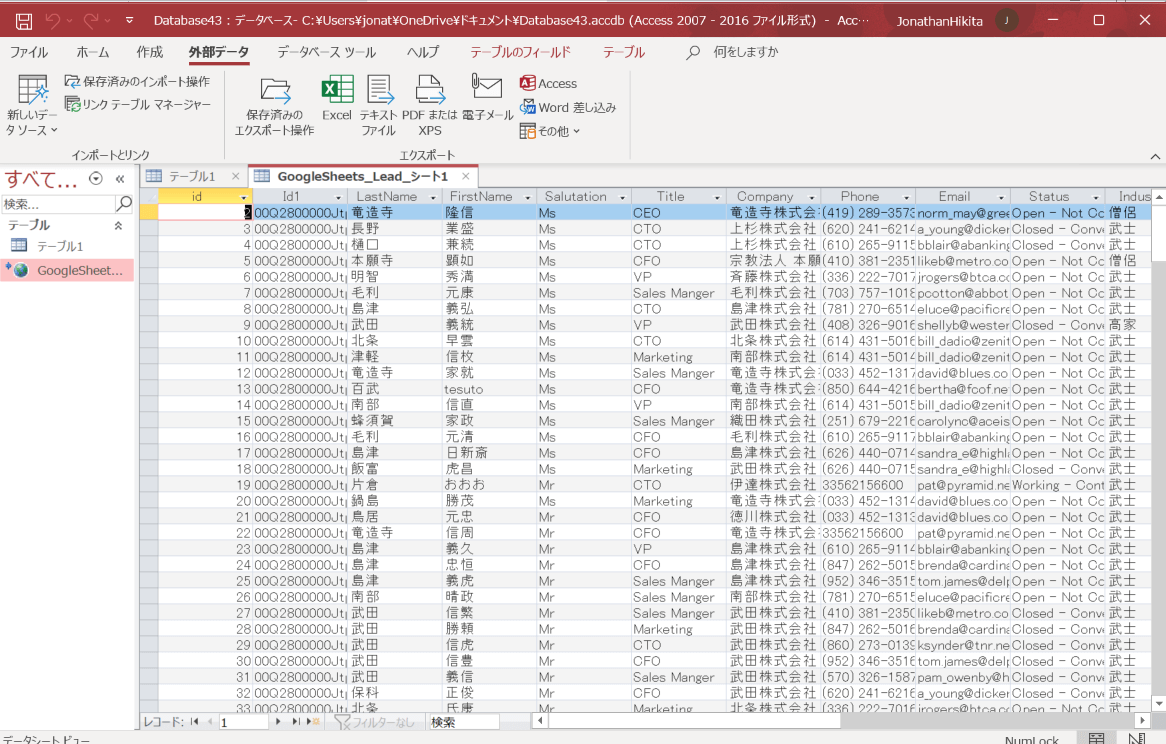
Task: Close the GoogleSheets_Lead_シート1 tab
Action: [466, 176]
